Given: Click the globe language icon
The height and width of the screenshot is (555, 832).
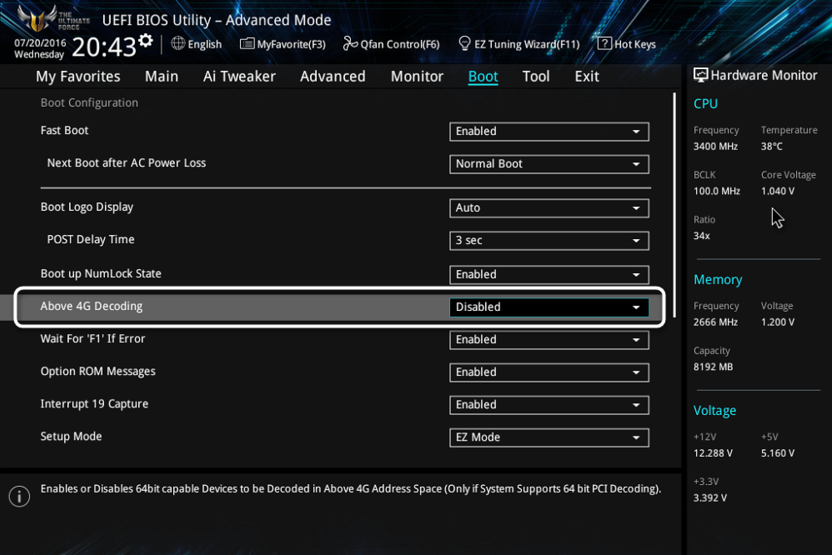Looking at the screenshot, I should [x=178, y=44].
